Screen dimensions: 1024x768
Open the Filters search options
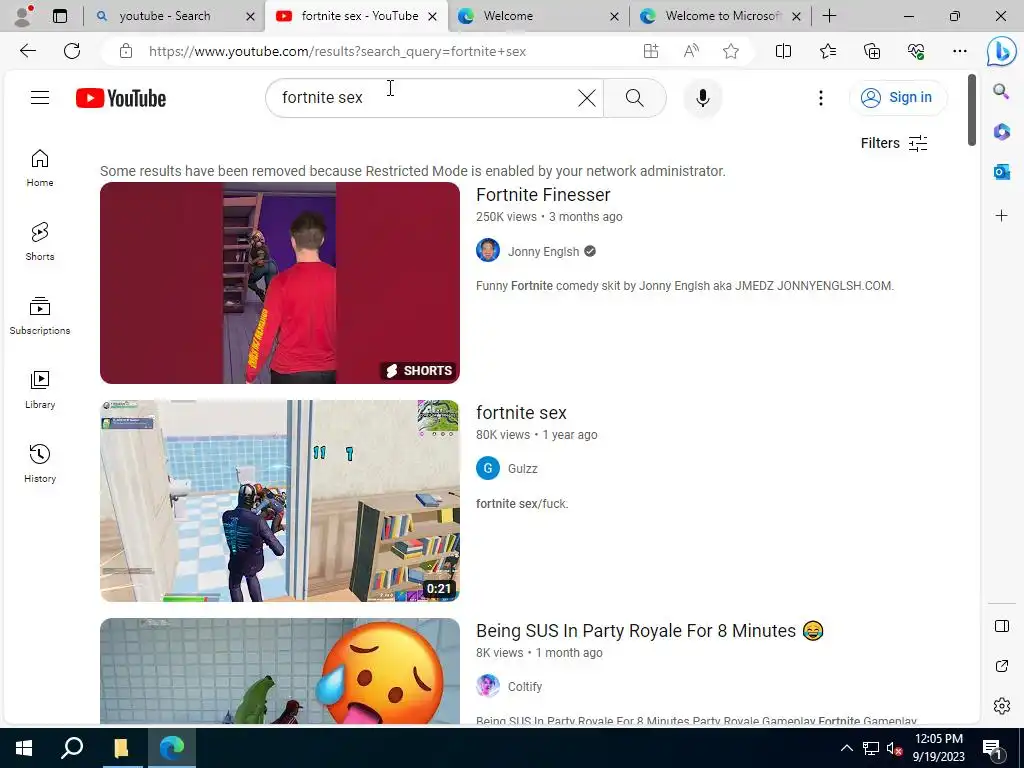893,143
